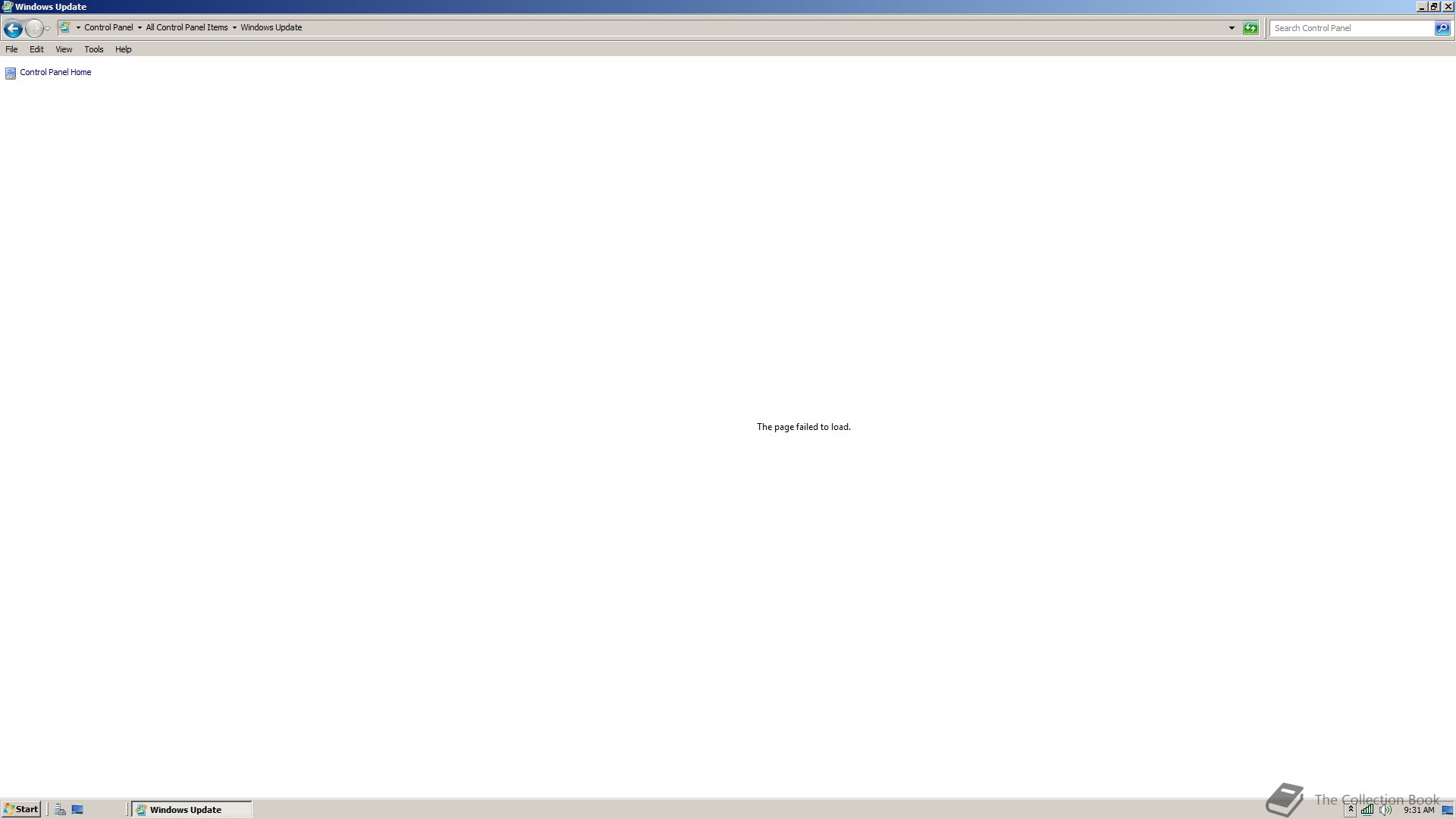Select the Windows Update taskbar button
This screenshot has width=1456, height=819.
[191, 809]
